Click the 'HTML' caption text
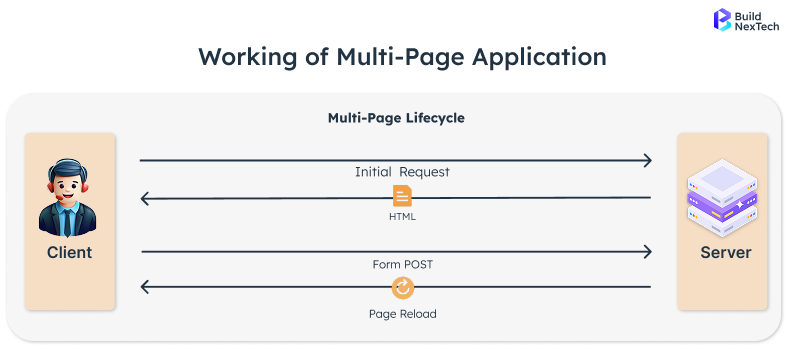 [x=403, y=217]
